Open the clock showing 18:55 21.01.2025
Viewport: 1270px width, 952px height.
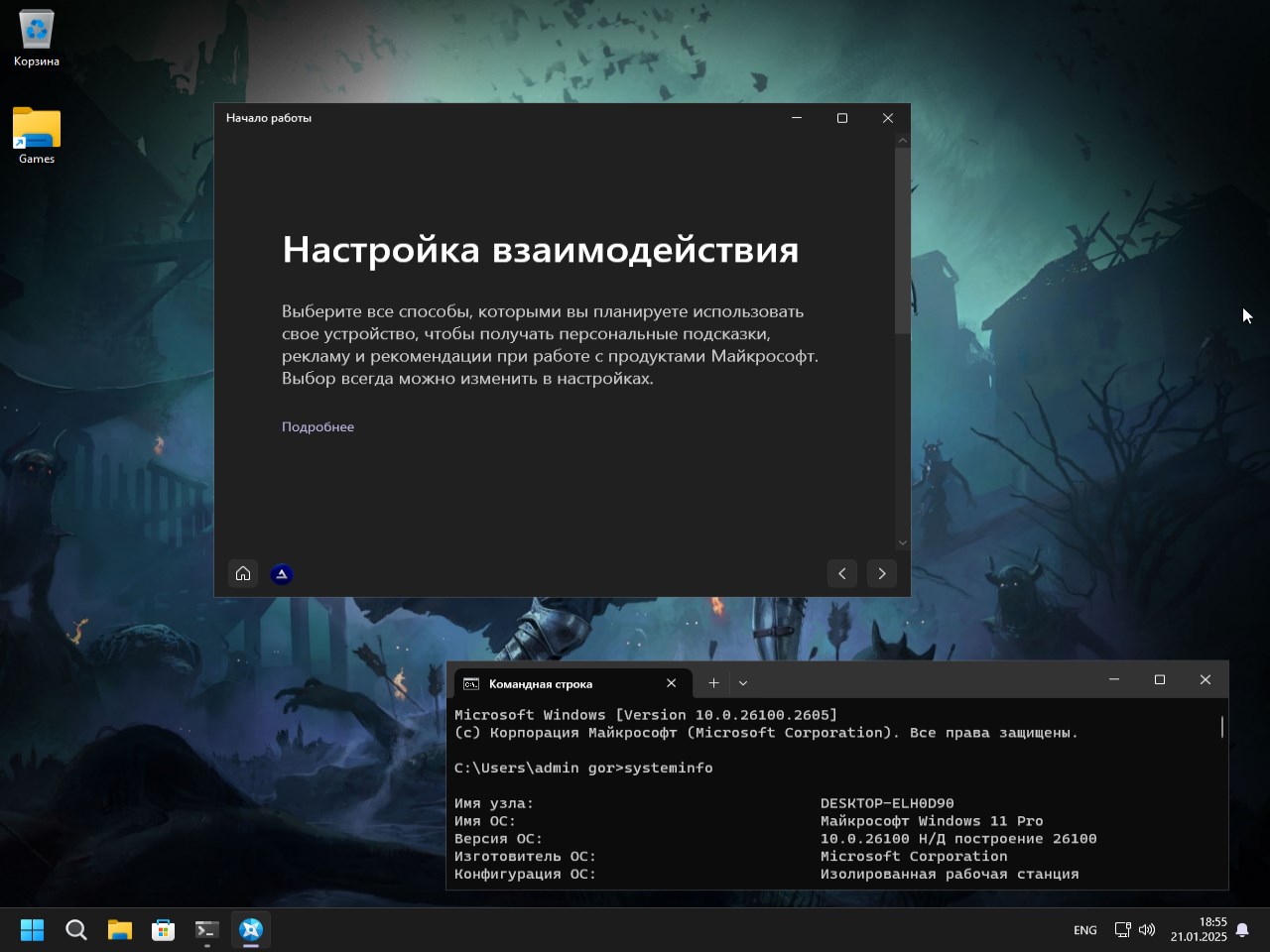1199,929
